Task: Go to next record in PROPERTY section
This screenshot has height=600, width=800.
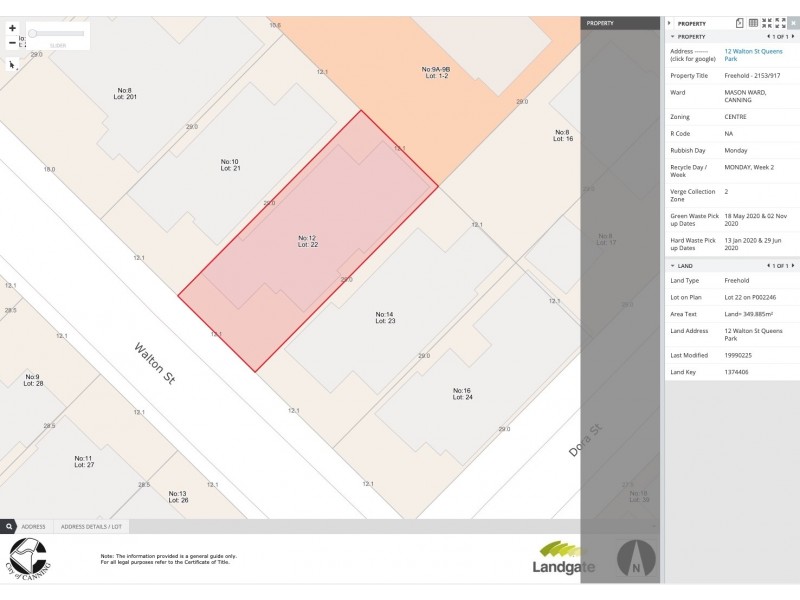Action: 795,36
